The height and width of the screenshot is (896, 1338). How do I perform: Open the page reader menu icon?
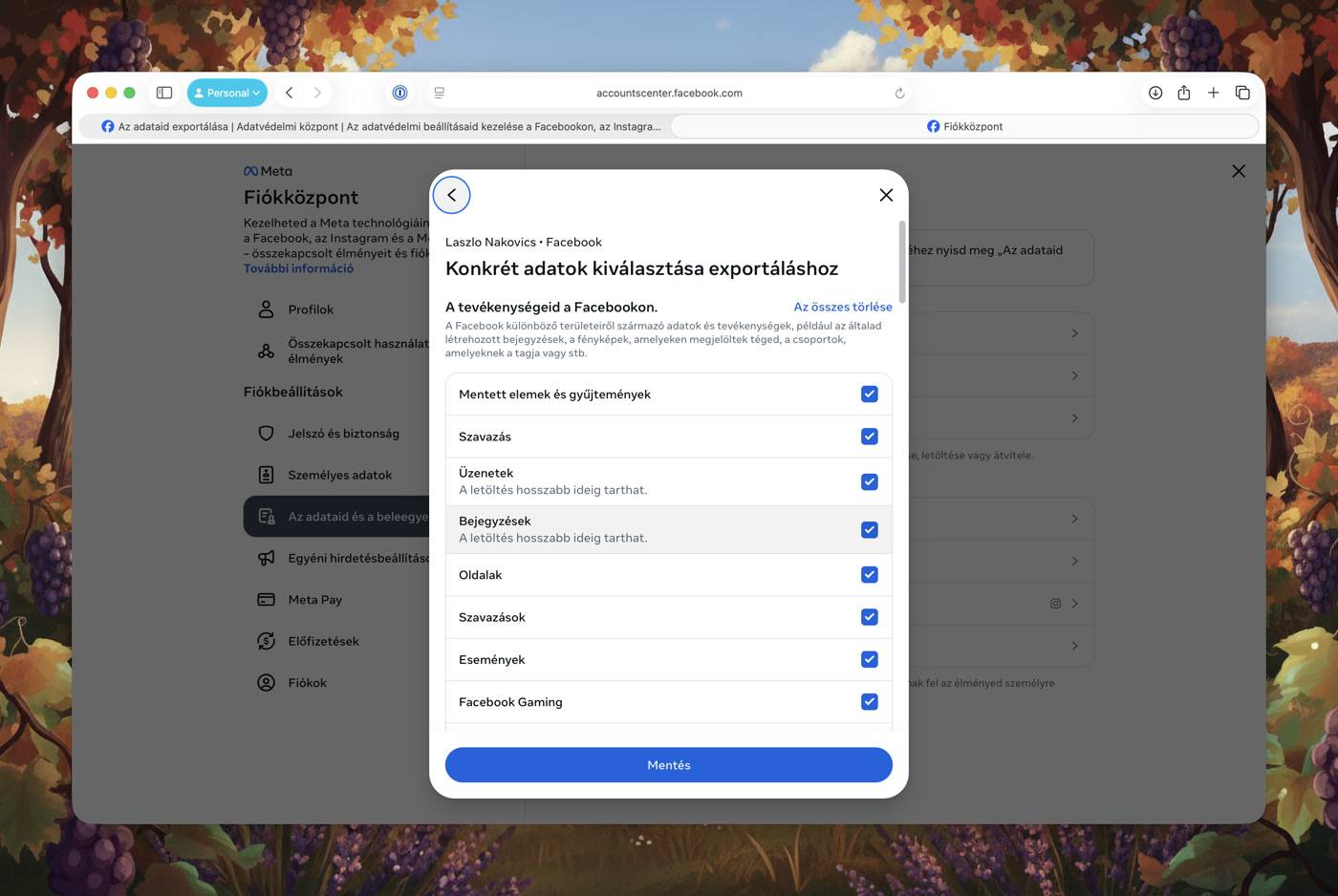click(440, 93)
